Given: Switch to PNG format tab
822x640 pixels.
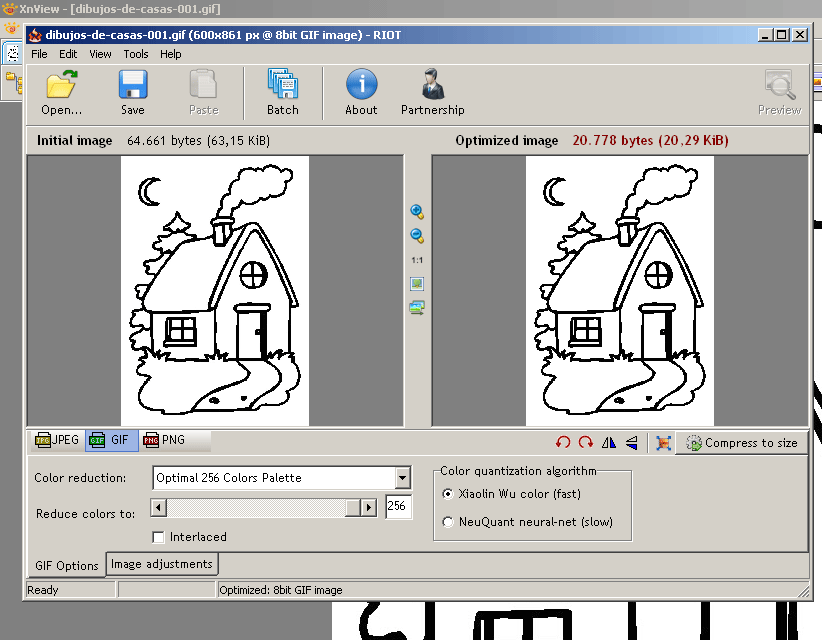Looking at the screenshot, I should (165, 440).
